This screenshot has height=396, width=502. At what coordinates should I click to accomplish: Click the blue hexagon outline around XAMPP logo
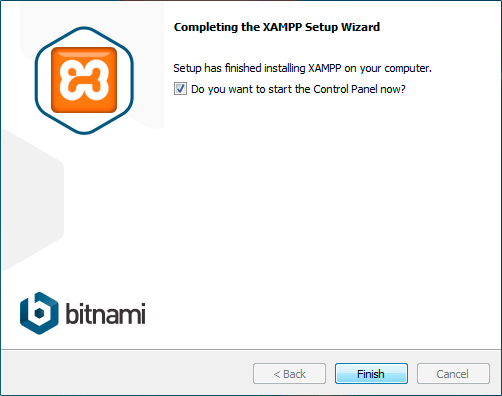coord(84,80)
